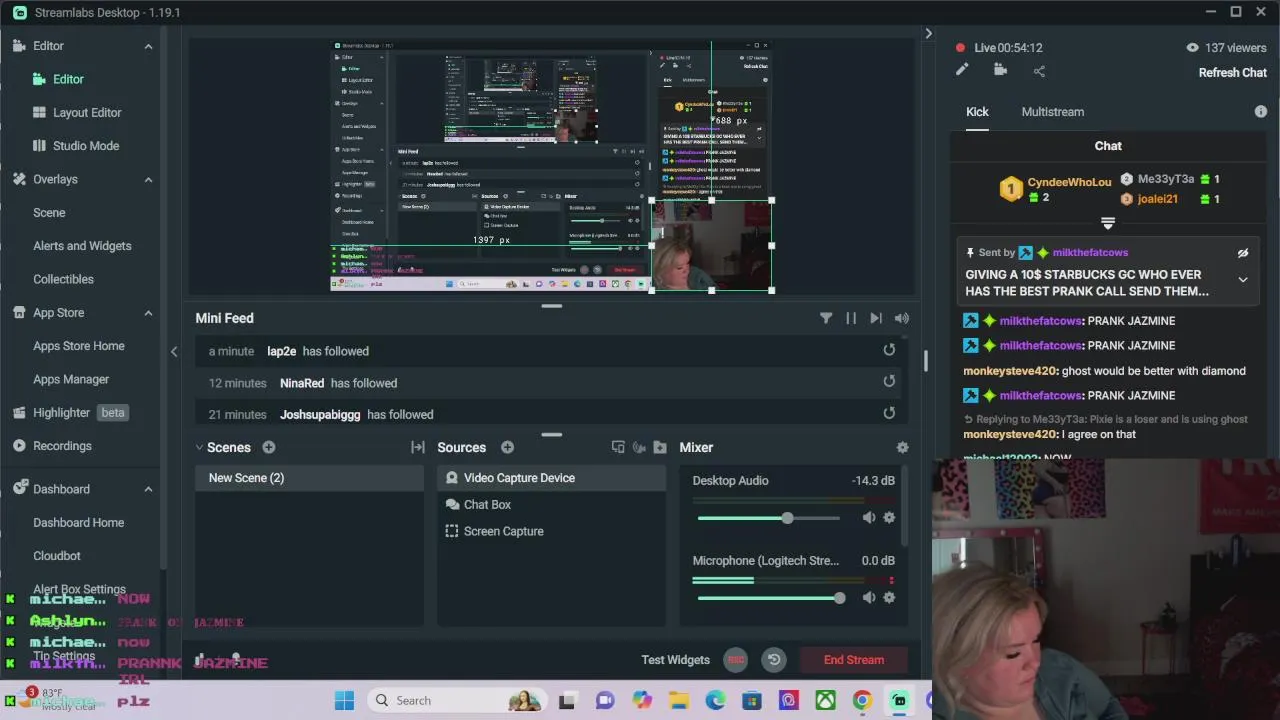1280x720 pixels.
Task: Select New Scene (2) in Scenes
Action: point(310,478)
